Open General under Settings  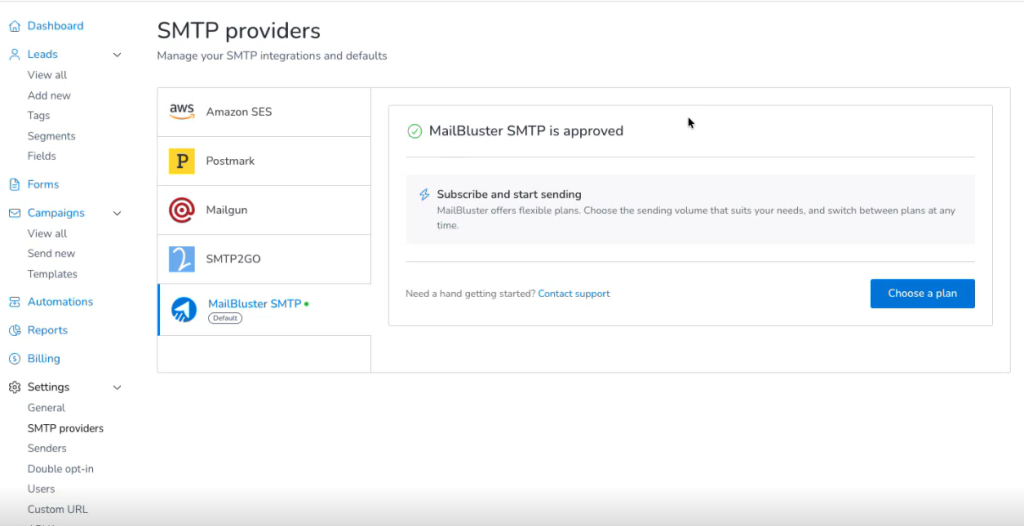click(46, 408)
